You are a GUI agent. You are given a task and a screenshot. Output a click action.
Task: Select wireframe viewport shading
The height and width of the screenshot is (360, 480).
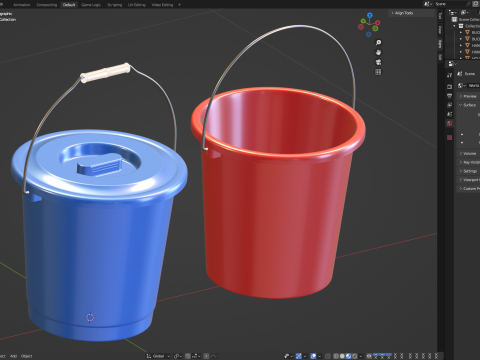[x=336, y=356]
